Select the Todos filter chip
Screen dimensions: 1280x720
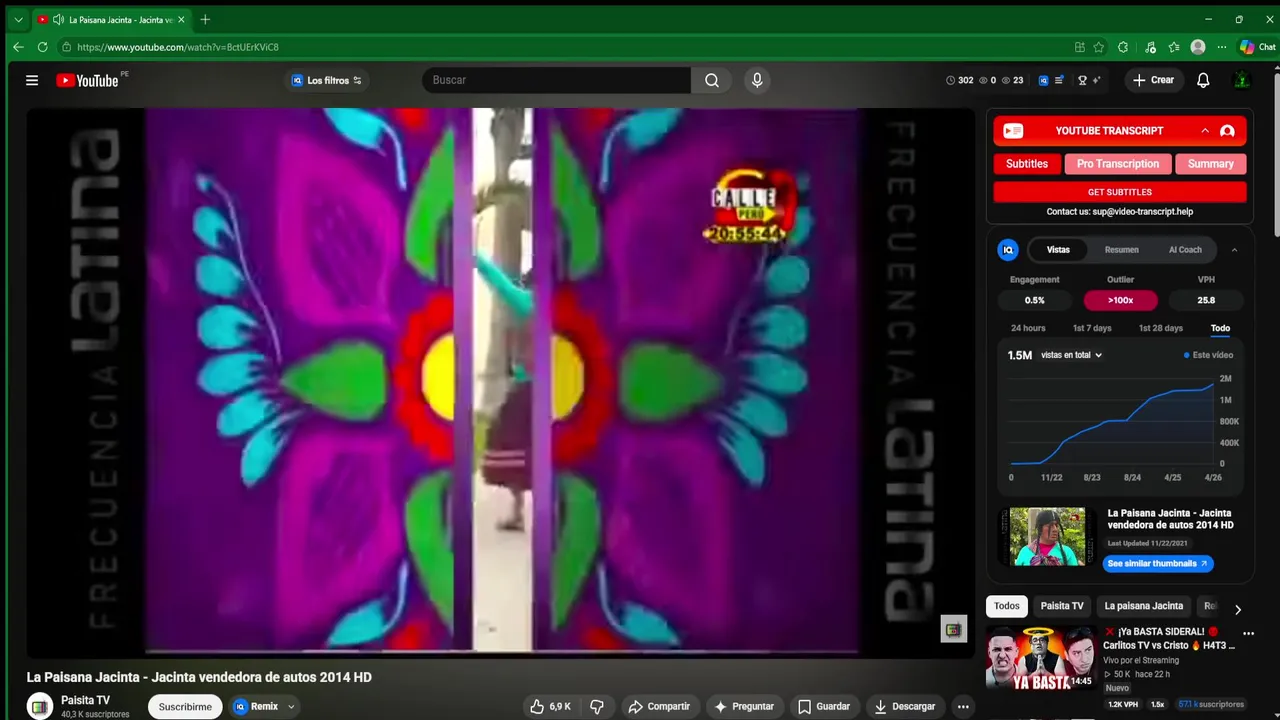tap(1007, 606)
